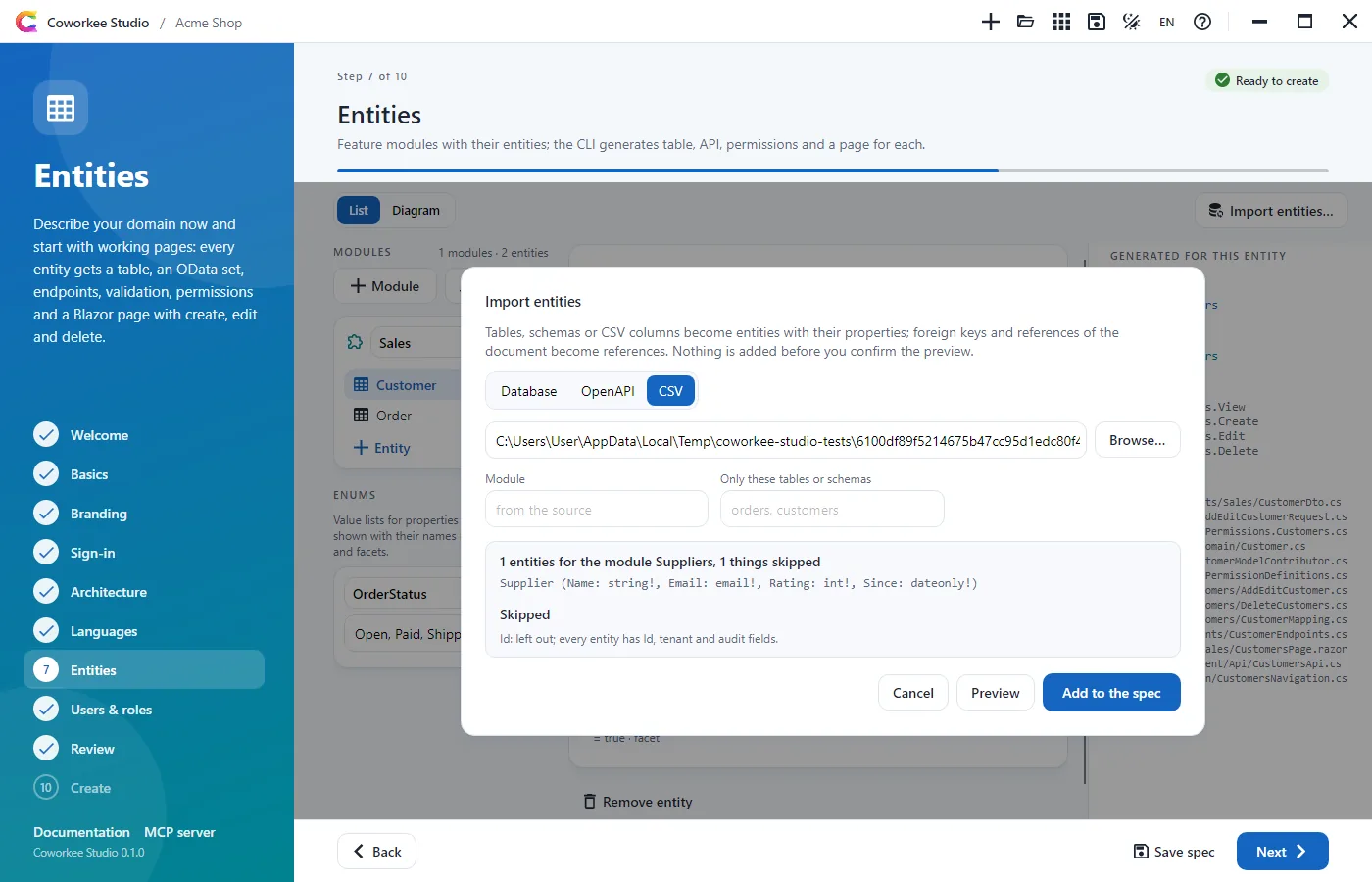Click Save spec
Viewport: 1372px width, 882px height.
pyautogui.click(x=1174, y=852)
